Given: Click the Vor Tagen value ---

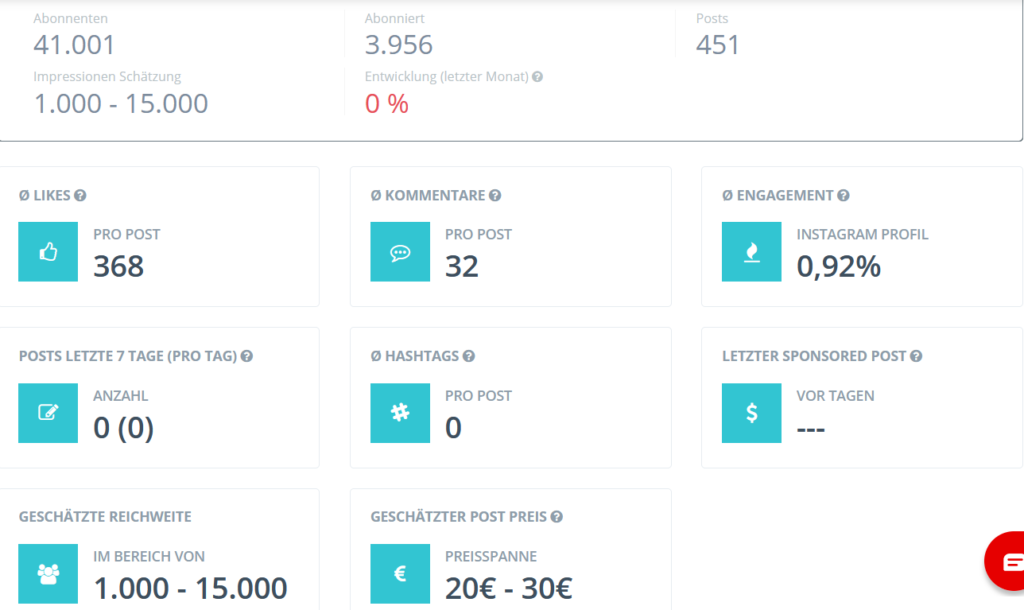Looking at the screenshot, I should [x=810, y=429].
